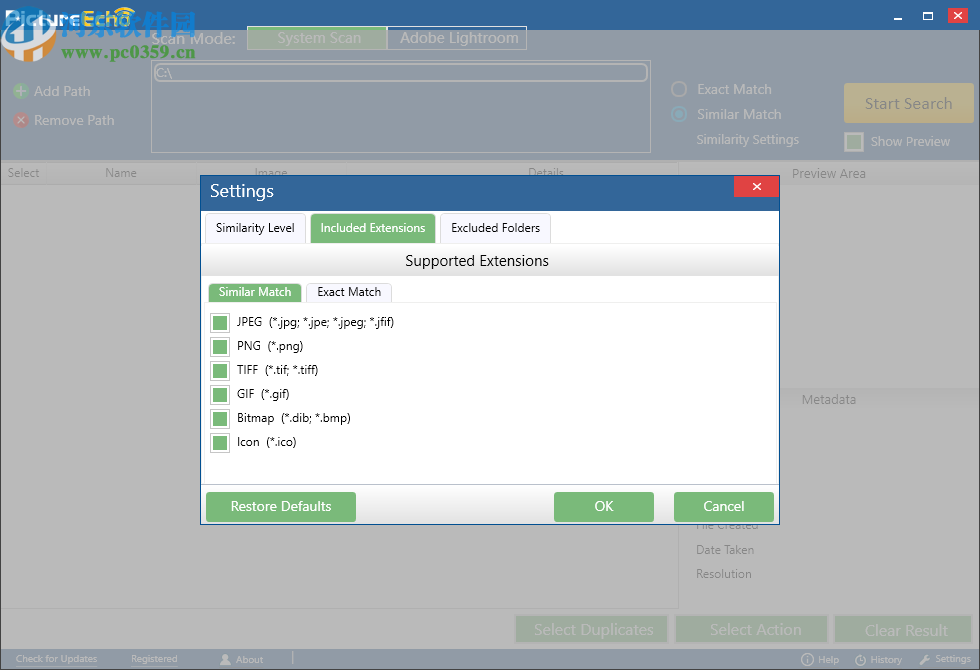The image size is (980, 670).
Task: Select the Exact Match radio button
Action: pyautogui.click(x=679, y=89)
